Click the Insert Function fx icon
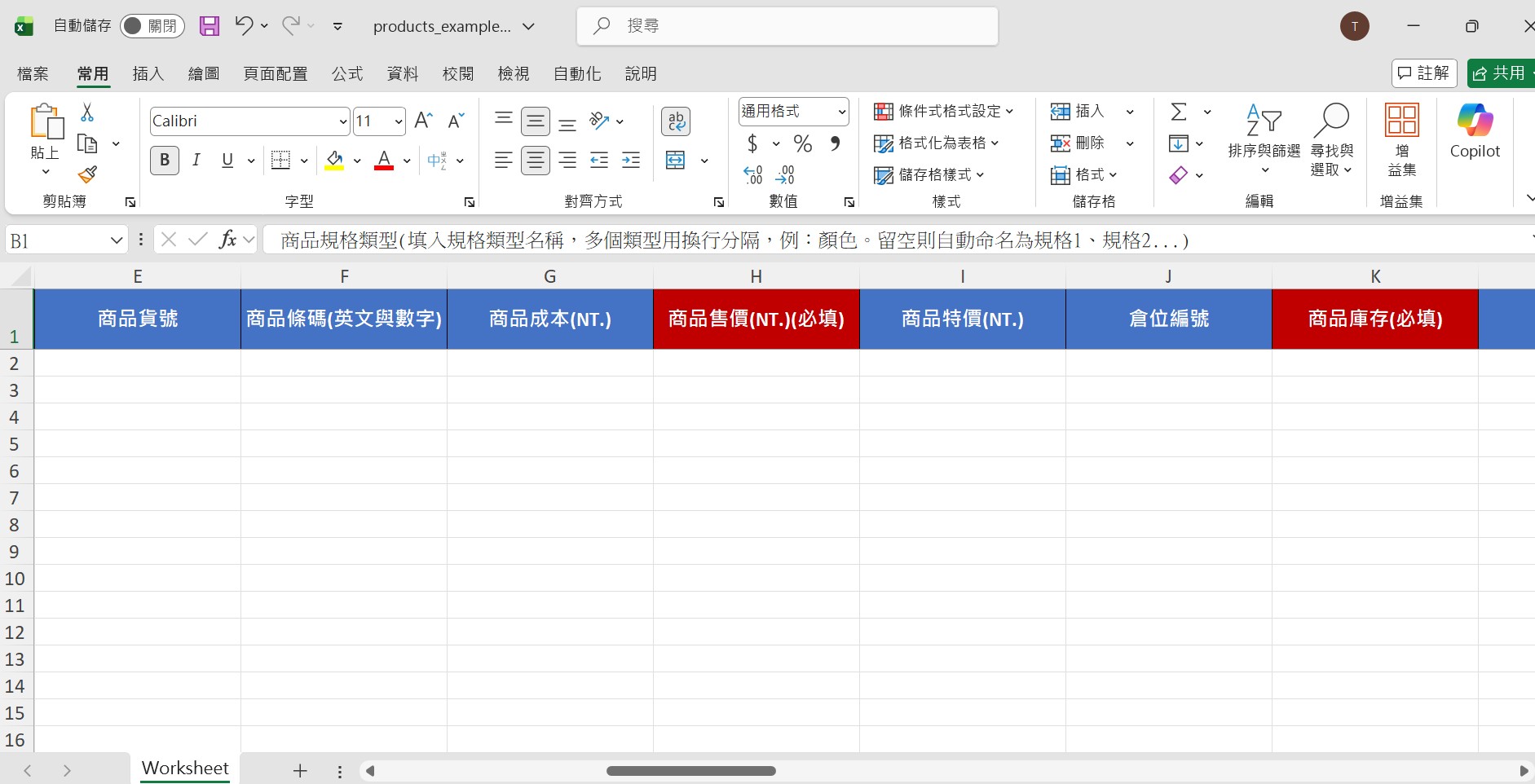 (x=228, y=240)
